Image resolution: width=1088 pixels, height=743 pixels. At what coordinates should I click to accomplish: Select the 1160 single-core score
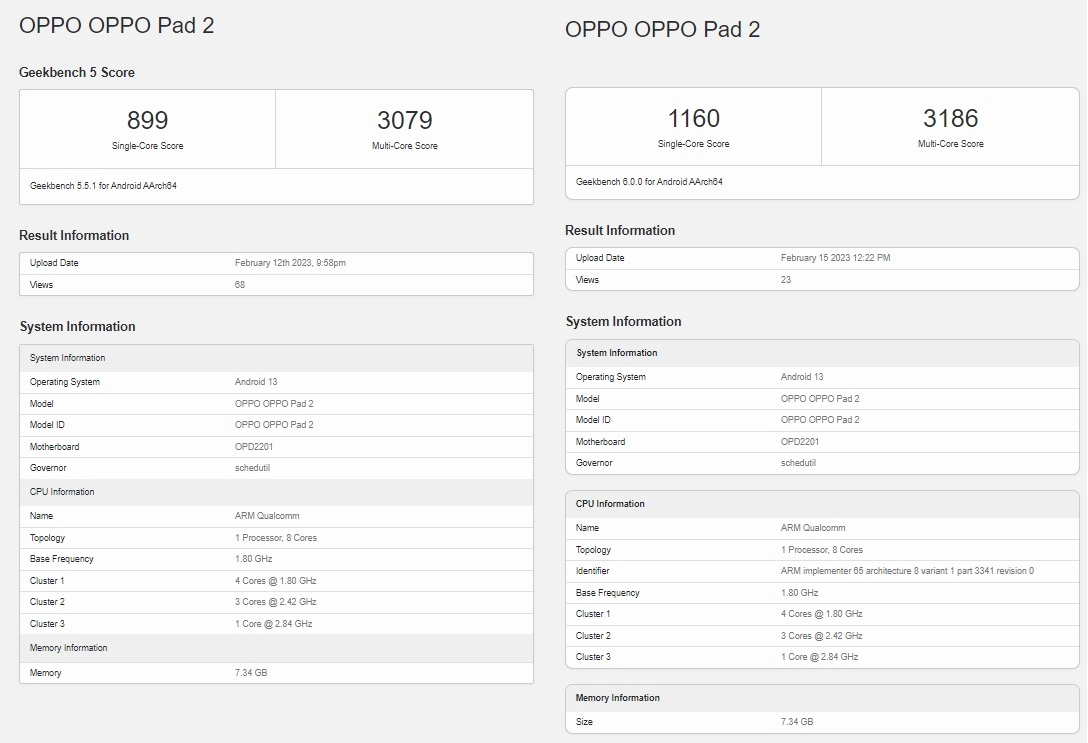(693, 119)
